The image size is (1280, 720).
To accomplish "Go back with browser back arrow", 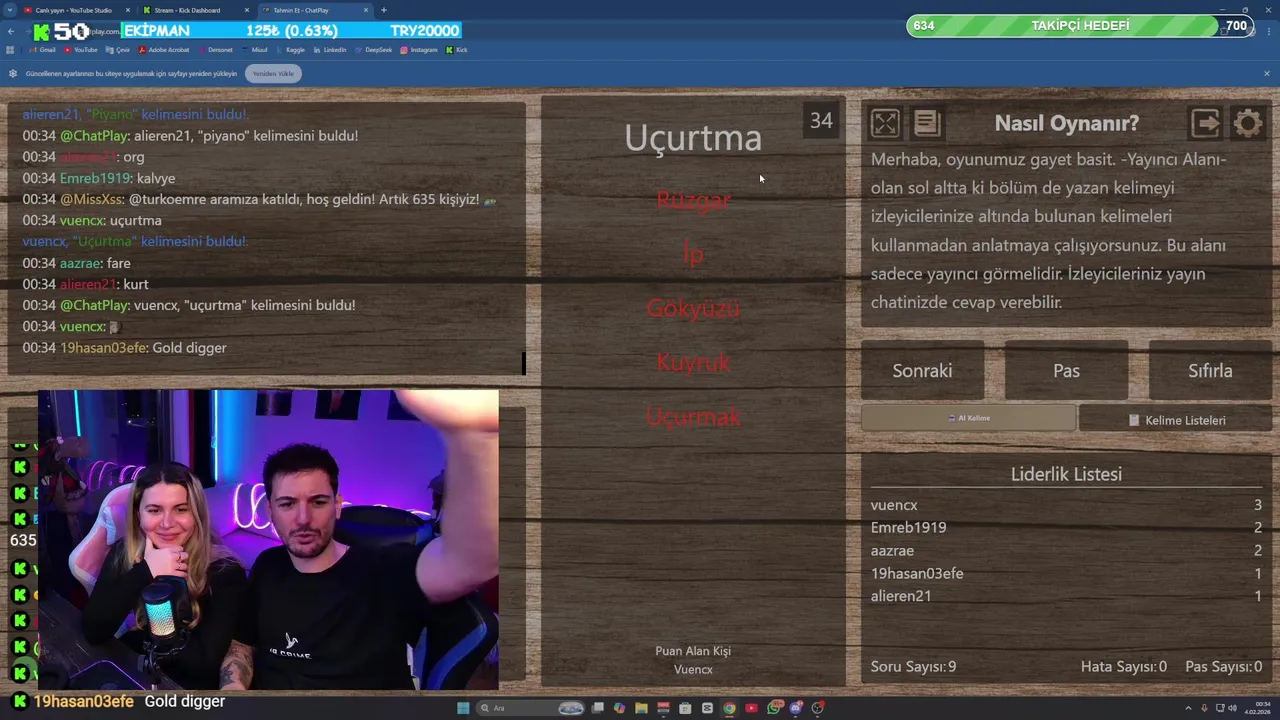I will (10, 31).
